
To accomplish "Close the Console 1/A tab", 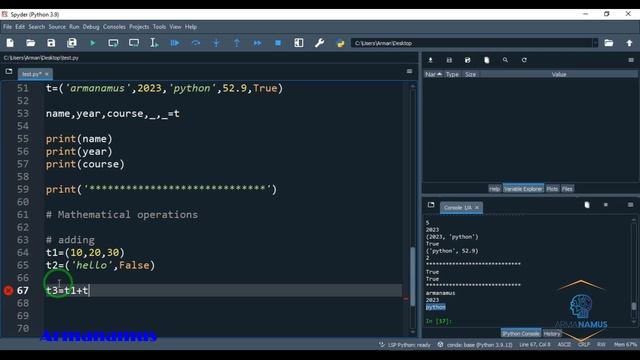I will pos(477,208).
